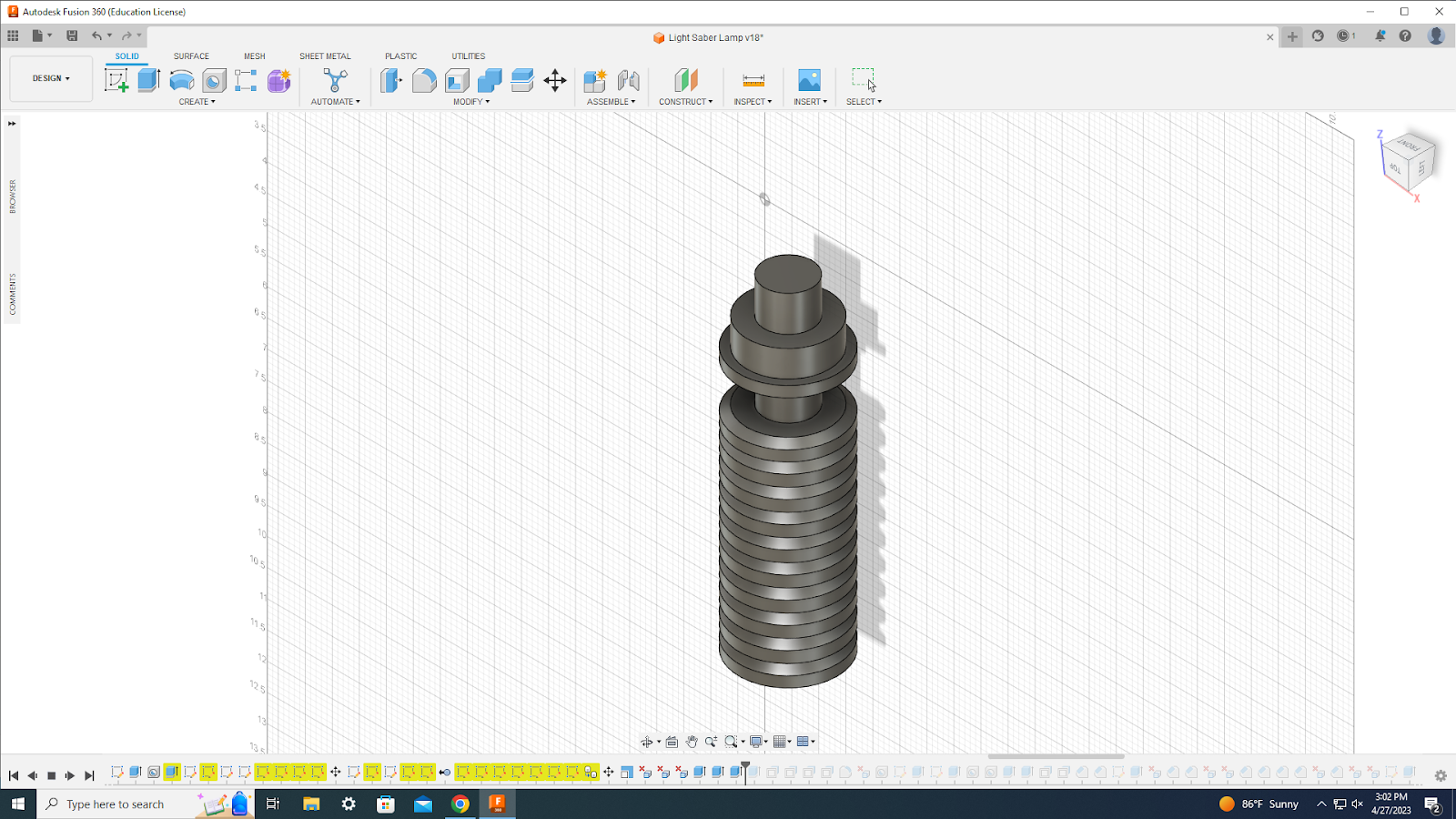Switch to the SOLID tab
This screenshot has width=1456, height=819.
click(x=127, y=56)
